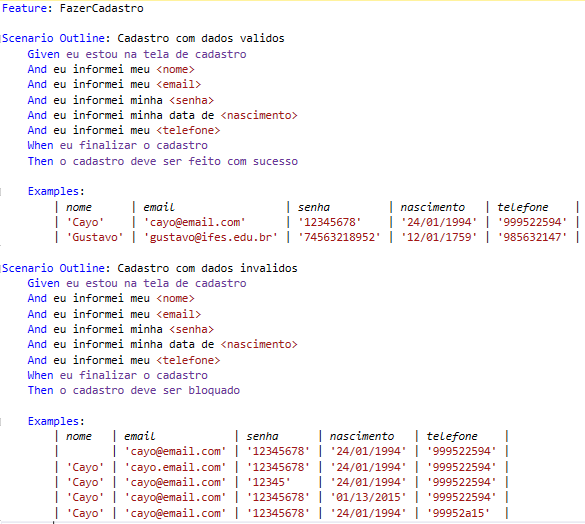Screen dimensions: 585x524
Task: Click the "senha" header in invalidos examples table
Action: click(262, 437)
